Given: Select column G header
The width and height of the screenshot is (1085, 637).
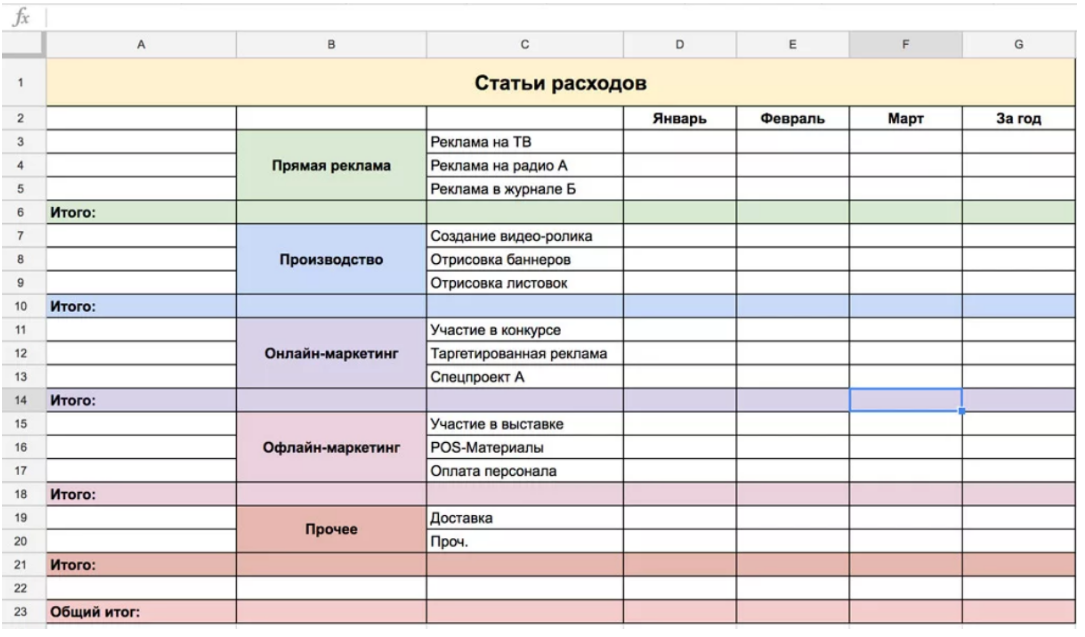Looking at the screenshot, I should 1019,44.
